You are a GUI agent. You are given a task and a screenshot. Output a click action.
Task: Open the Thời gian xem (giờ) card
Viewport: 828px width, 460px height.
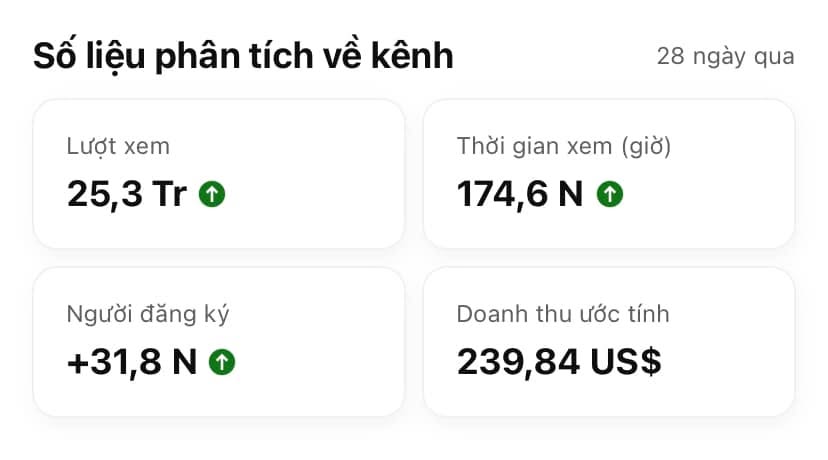click(x=609, y=174)
